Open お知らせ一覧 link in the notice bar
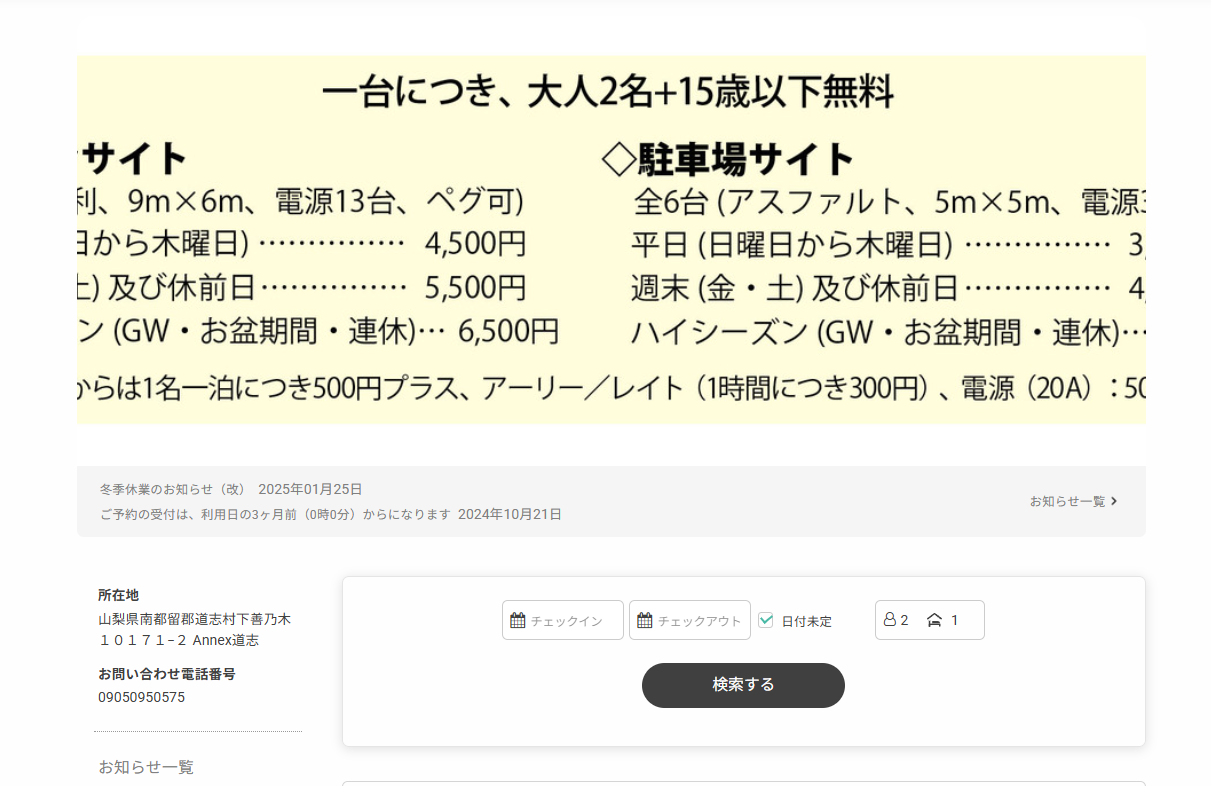The height and width of the screenshot is (786, 1211). click(x=1067, y=501)
